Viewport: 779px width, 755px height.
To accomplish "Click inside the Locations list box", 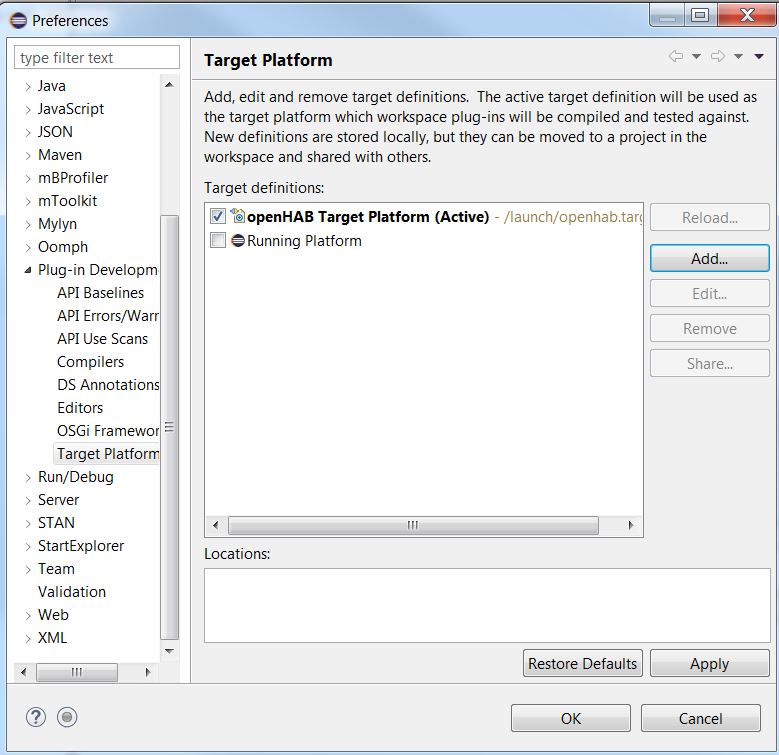I will tap(487, 605).
